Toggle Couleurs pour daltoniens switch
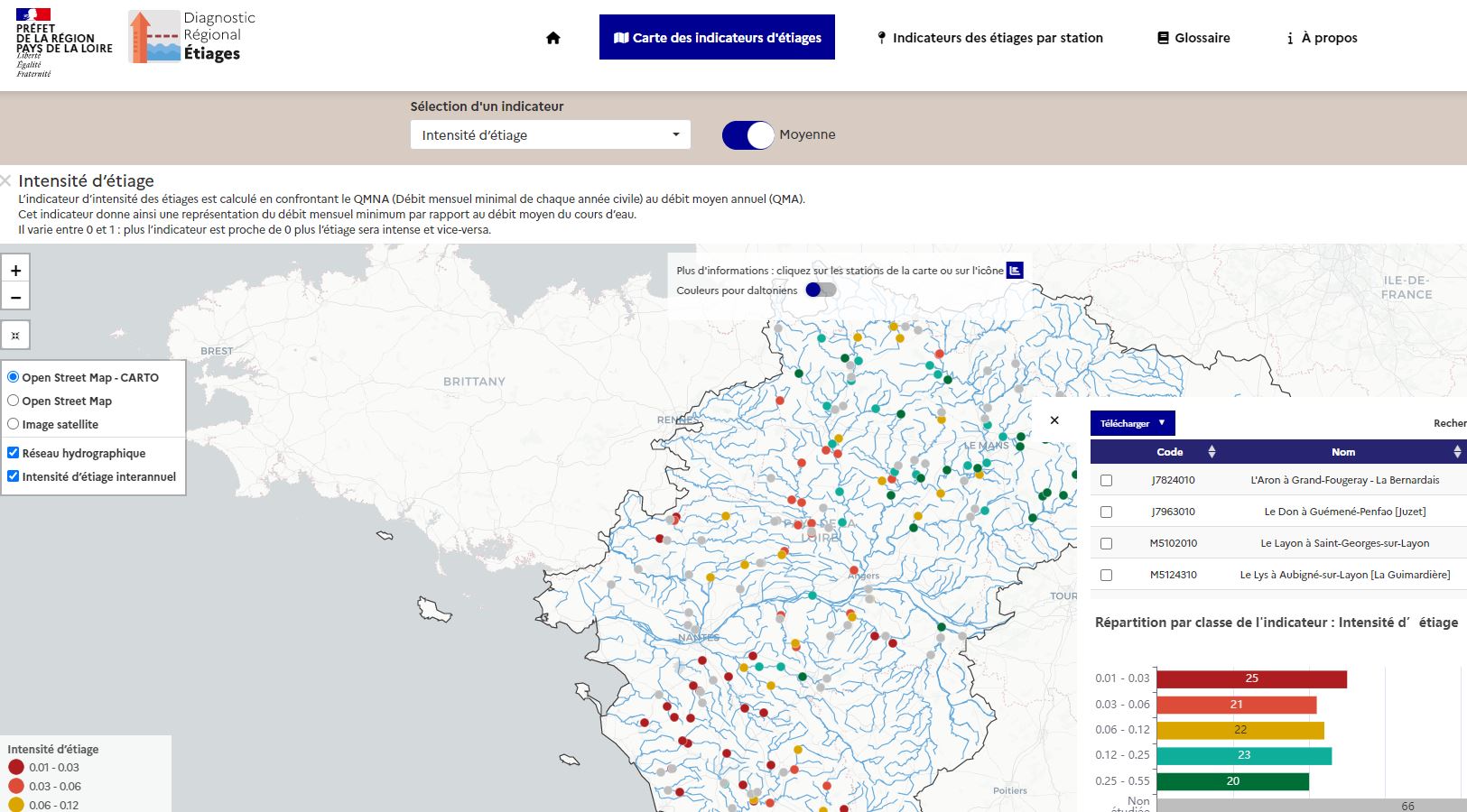 click(x=822, y=290)
